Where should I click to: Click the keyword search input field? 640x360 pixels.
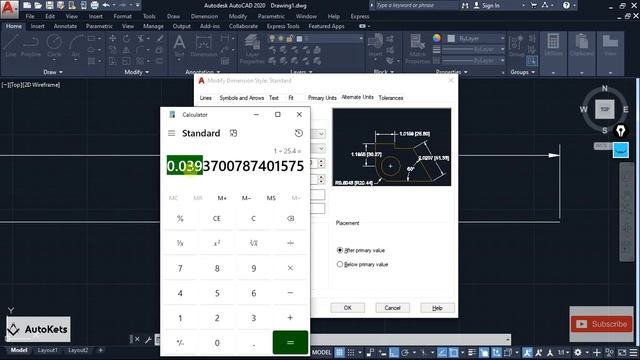pyautogui.click(x=414, y=5)
